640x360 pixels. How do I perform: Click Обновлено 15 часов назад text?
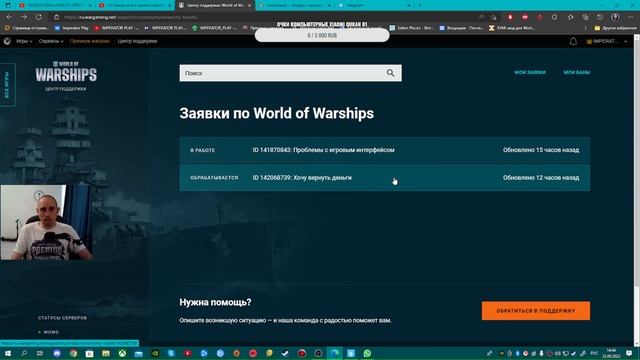point(541,150)
